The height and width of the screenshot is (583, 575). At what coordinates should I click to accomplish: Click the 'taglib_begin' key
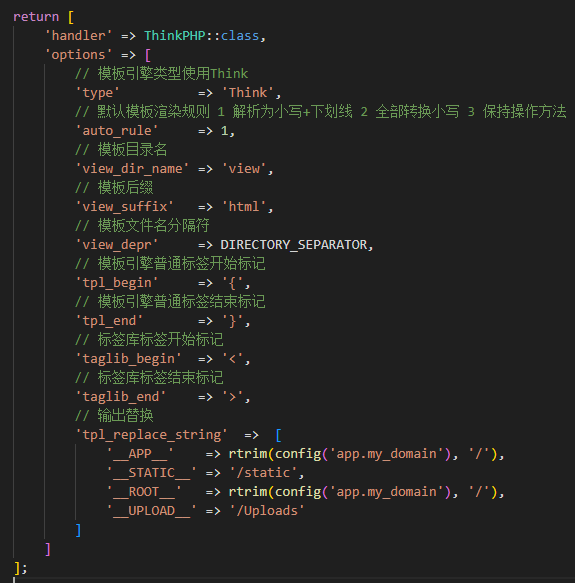(x=128, y=359)
